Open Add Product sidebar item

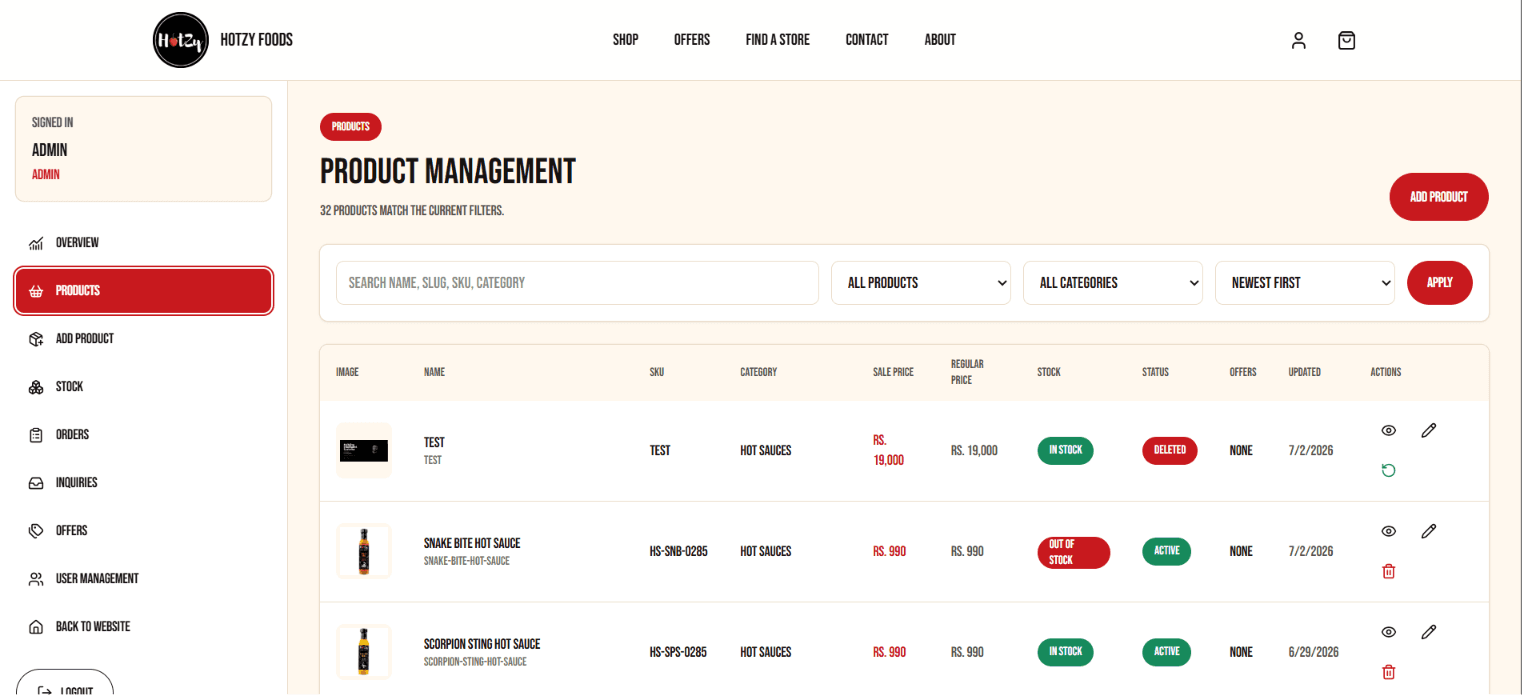pyautogui.click(x=143, y=339)
